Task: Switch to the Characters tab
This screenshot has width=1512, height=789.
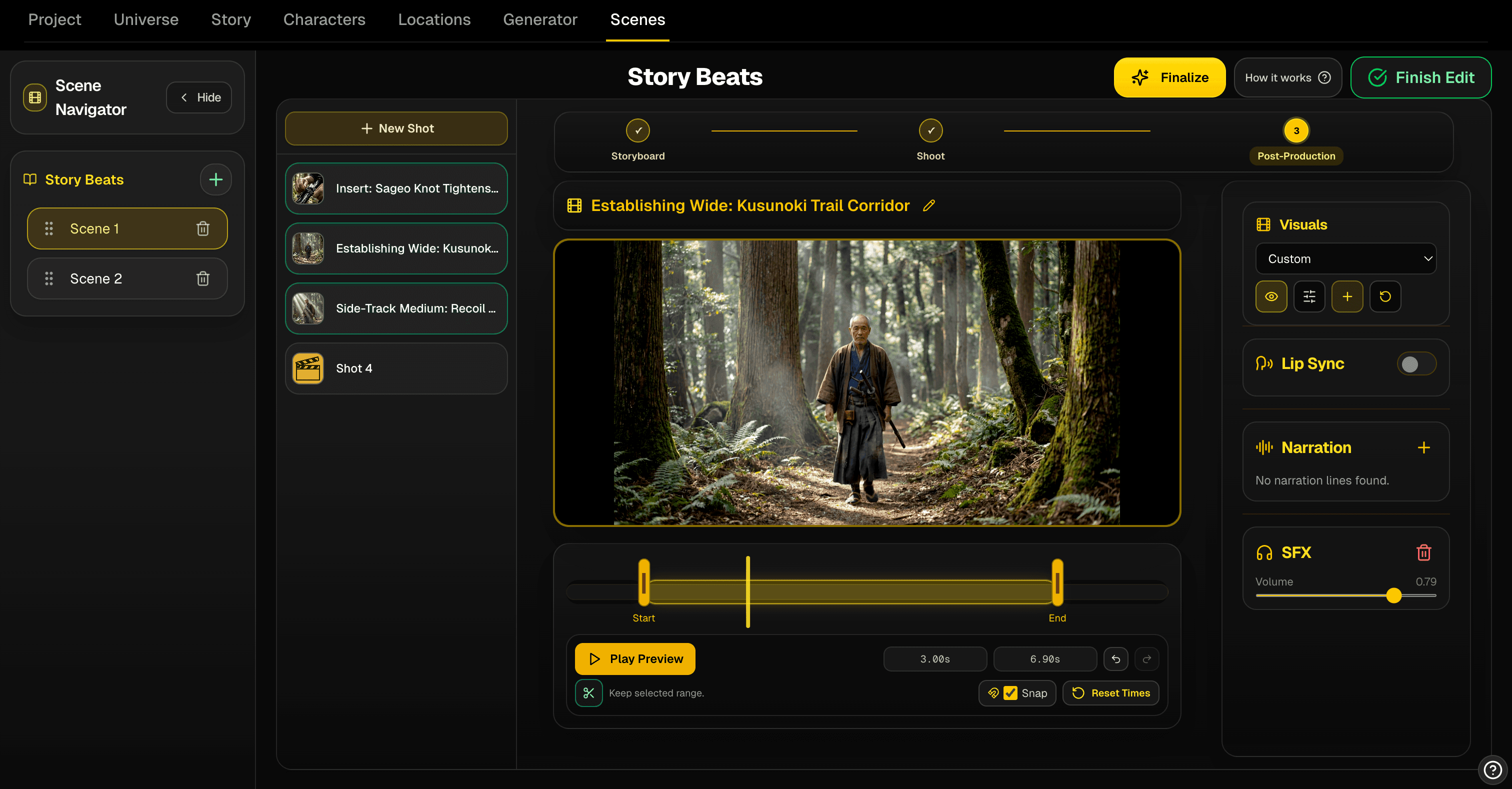Action: click(x=324, y=19)
